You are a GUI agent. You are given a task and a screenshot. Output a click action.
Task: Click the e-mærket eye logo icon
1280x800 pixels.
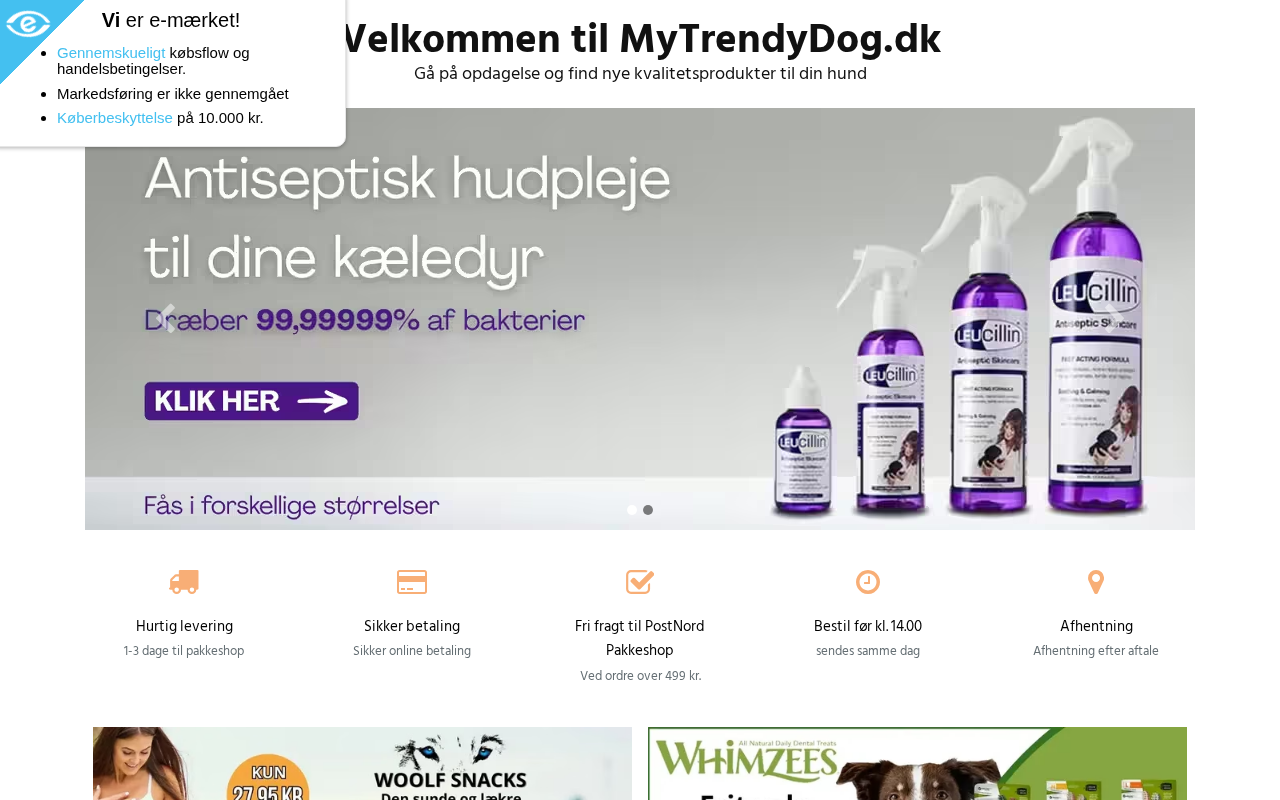point(27,24)
